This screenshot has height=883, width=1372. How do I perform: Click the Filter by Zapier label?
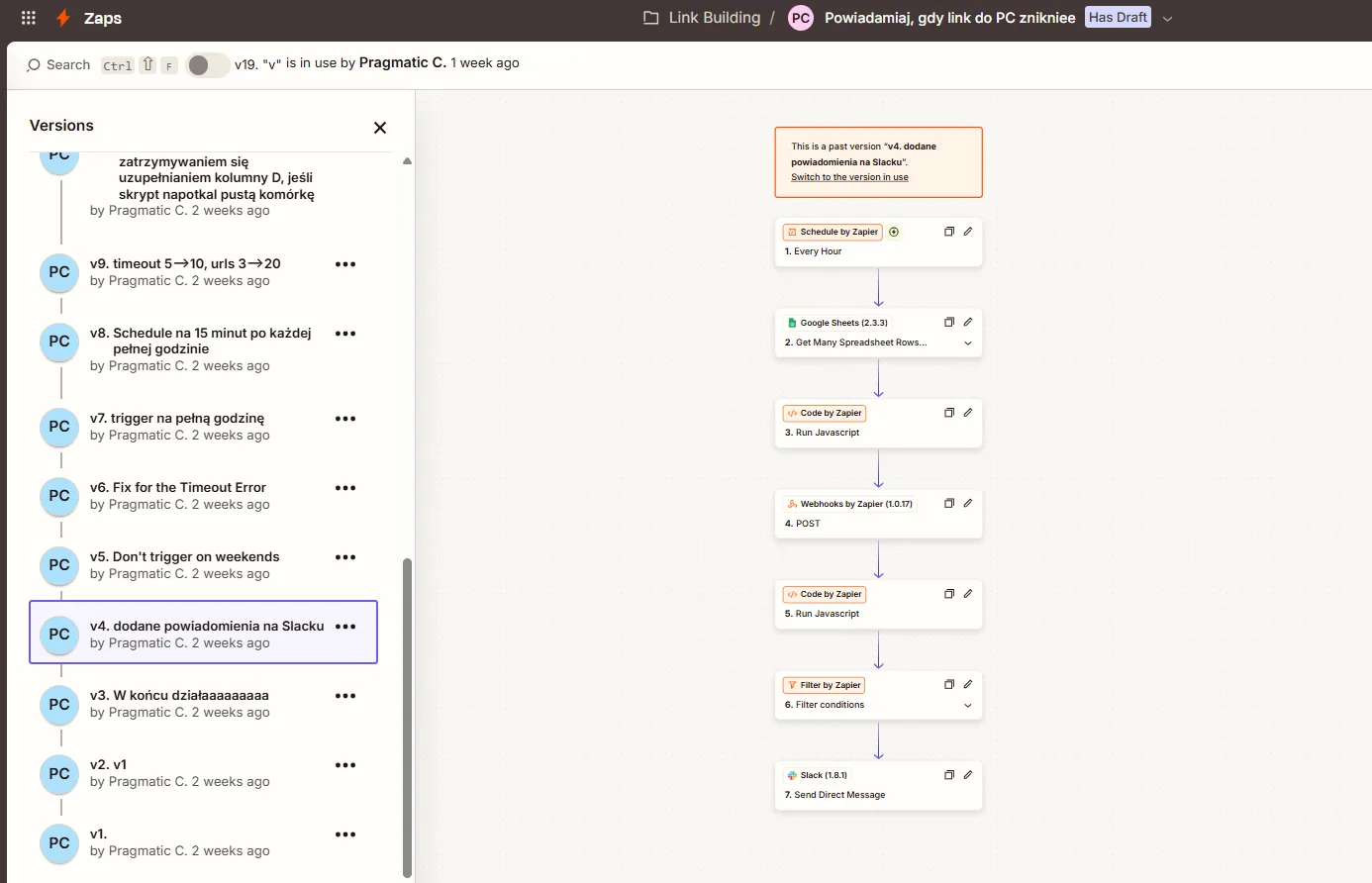pos(825,685)
